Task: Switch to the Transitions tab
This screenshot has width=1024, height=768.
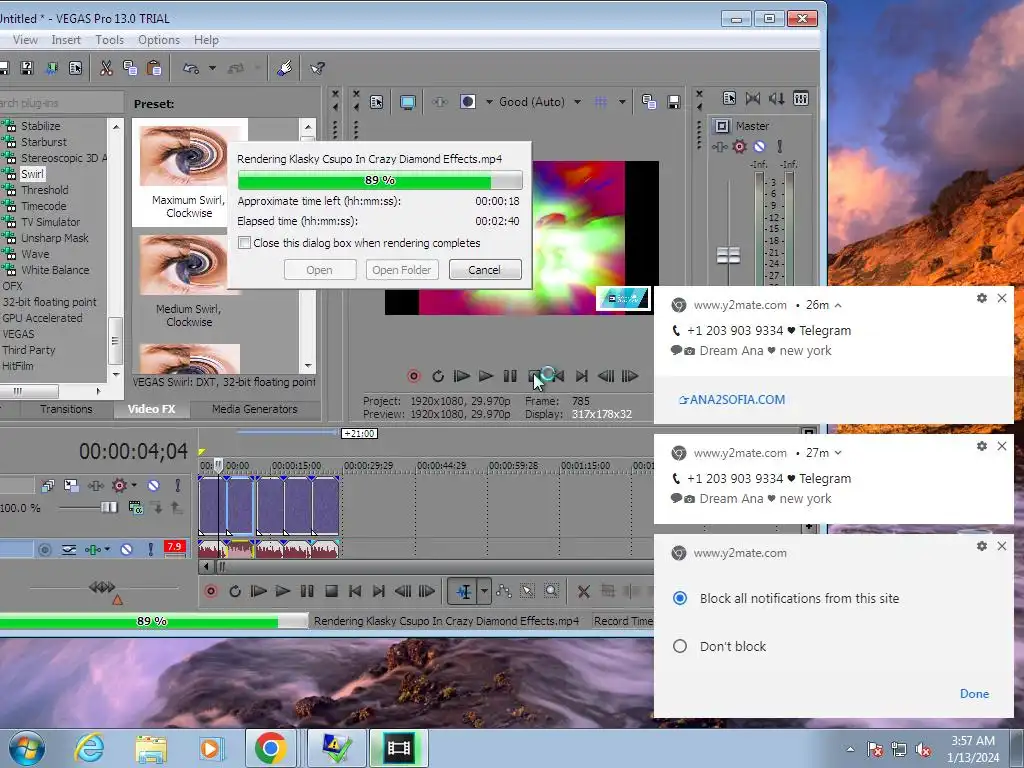Action: click(x=66, y=409)
